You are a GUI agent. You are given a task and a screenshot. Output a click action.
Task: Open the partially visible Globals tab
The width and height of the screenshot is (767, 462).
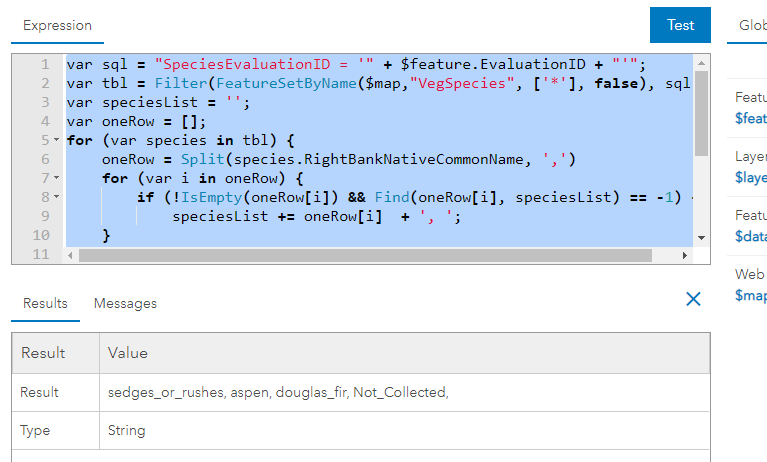click(x=752, y=26)
